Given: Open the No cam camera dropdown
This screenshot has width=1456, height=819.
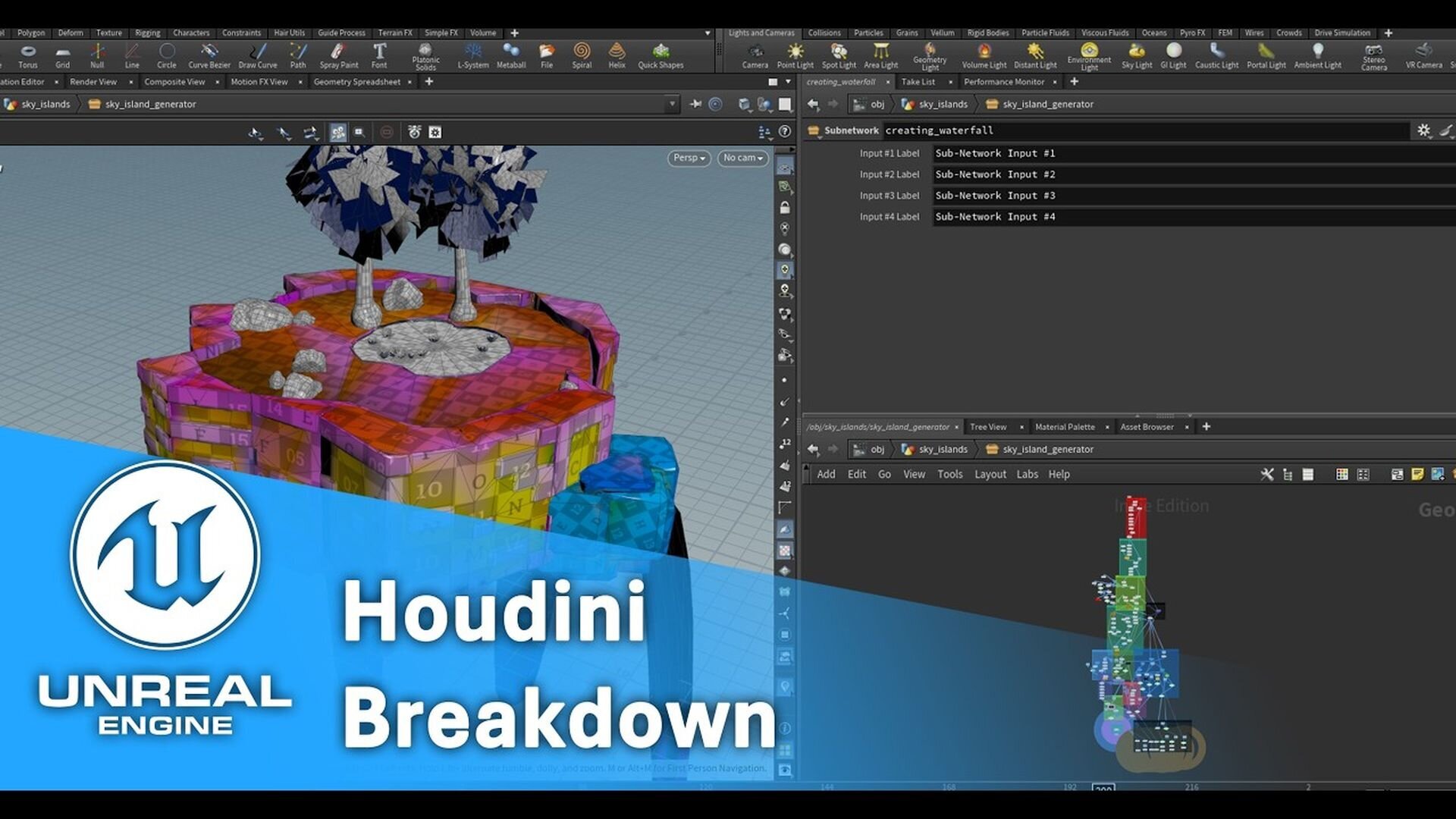Looking at the screenshot, I should click(x=742, y=158).
